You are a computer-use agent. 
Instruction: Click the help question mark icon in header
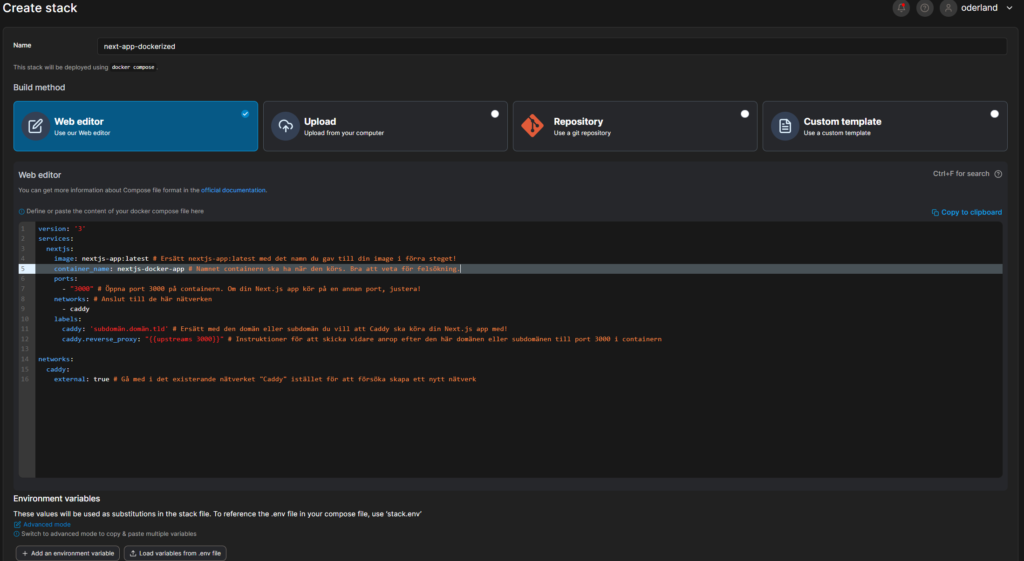(925, 8)
